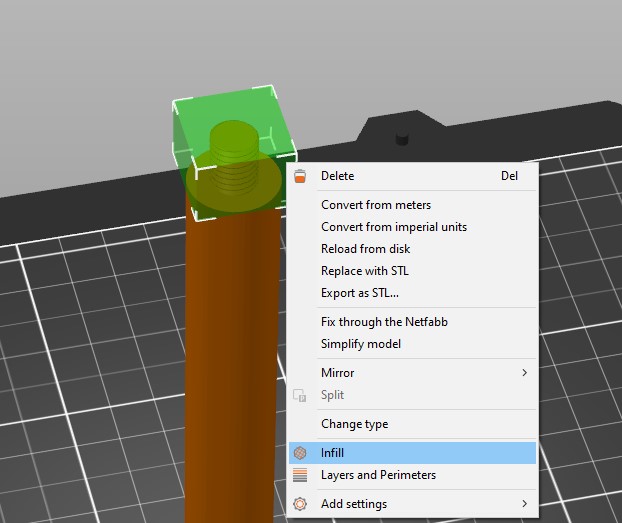Click the Del shortcut label
The image size is (622, 523).
[509, 176]
